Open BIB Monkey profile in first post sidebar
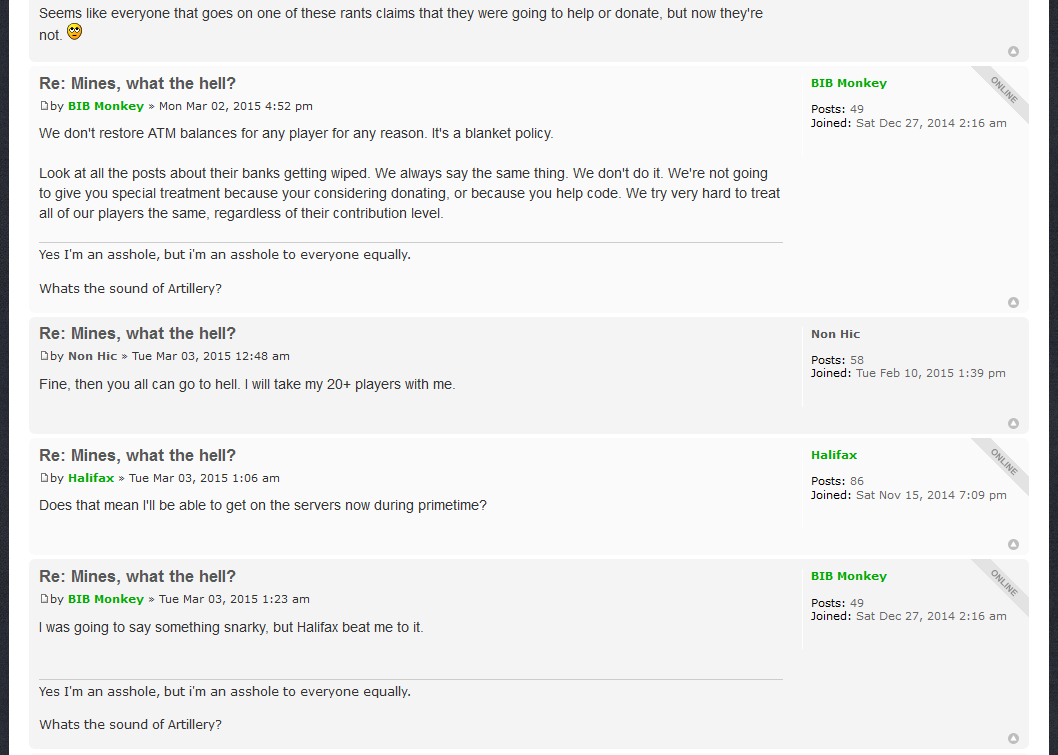The image size is (1058, 755). click(849, 83)
